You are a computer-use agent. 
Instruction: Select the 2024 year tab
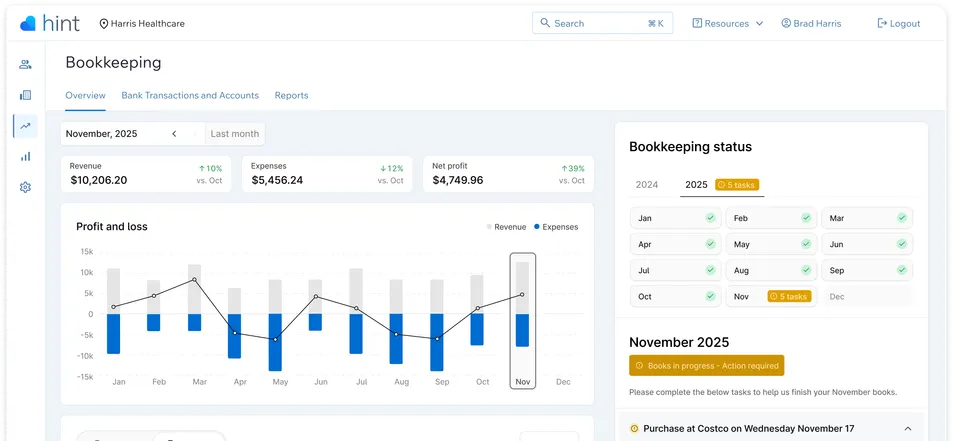pos(647,185)
